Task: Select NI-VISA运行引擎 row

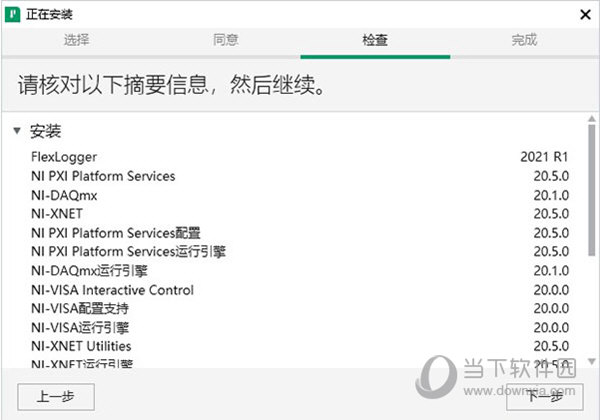Action: [x=300, y=327]
